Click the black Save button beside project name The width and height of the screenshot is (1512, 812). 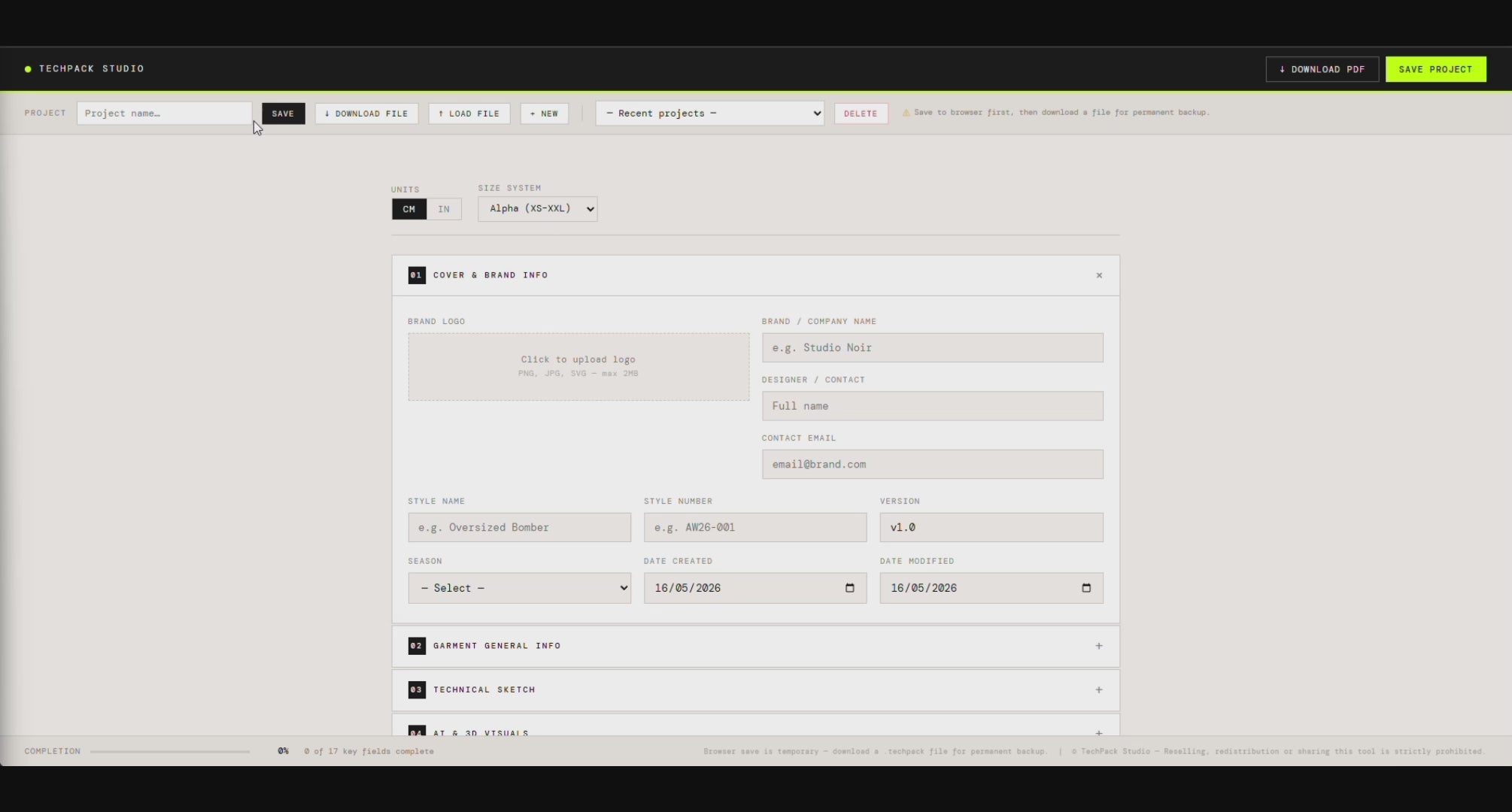click(283, 114)
